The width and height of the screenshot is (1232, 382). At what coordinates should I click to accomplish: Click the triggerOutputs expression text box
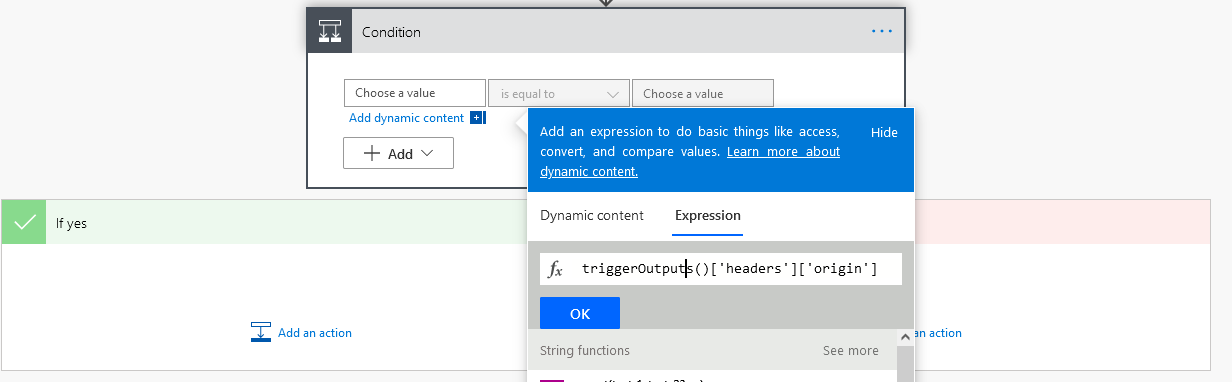point(721,269)
